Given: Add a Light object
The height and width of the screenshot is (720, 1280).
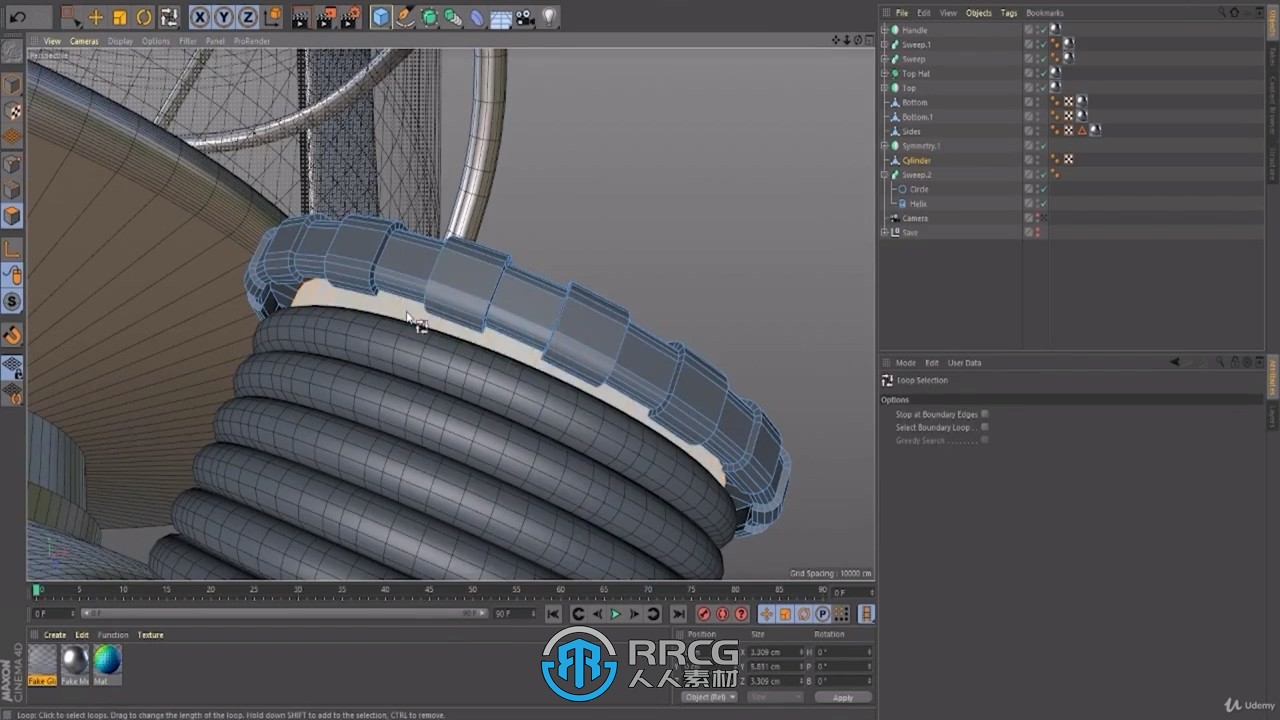Looking at the screenshot, I should click(x=549, y=17).
